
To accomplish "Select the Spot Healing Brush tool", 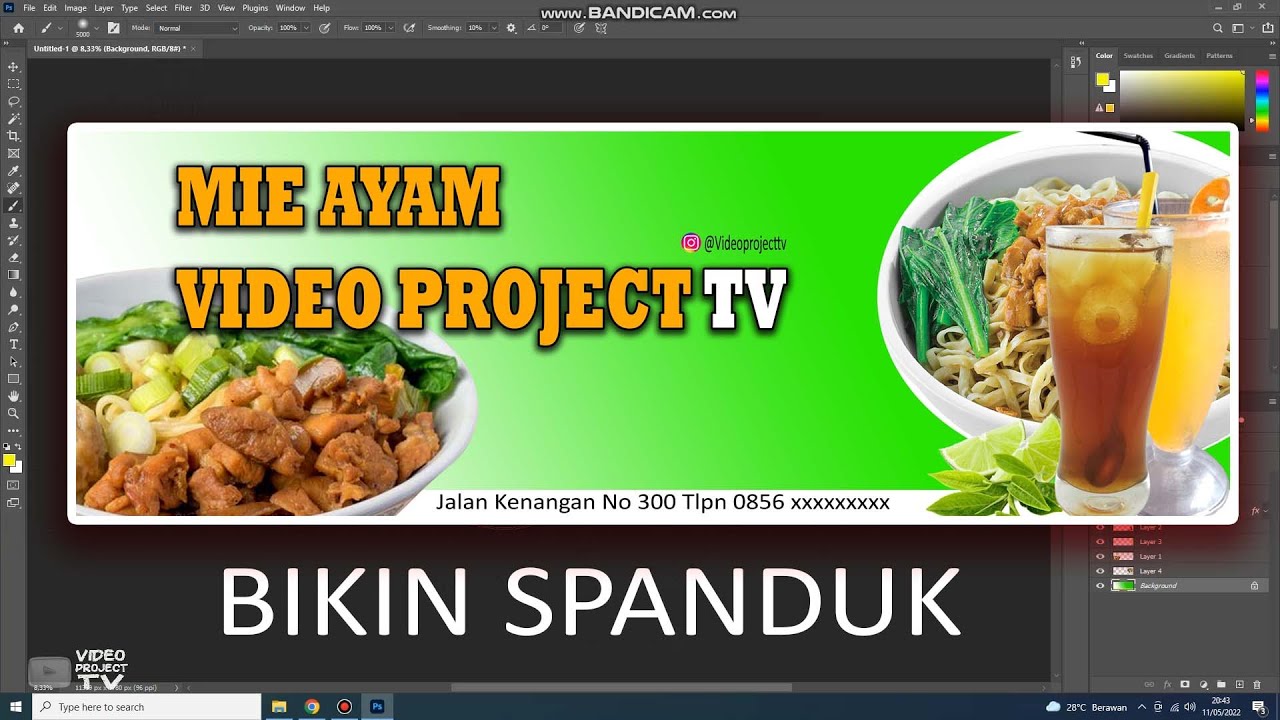I will click(13, 188).
